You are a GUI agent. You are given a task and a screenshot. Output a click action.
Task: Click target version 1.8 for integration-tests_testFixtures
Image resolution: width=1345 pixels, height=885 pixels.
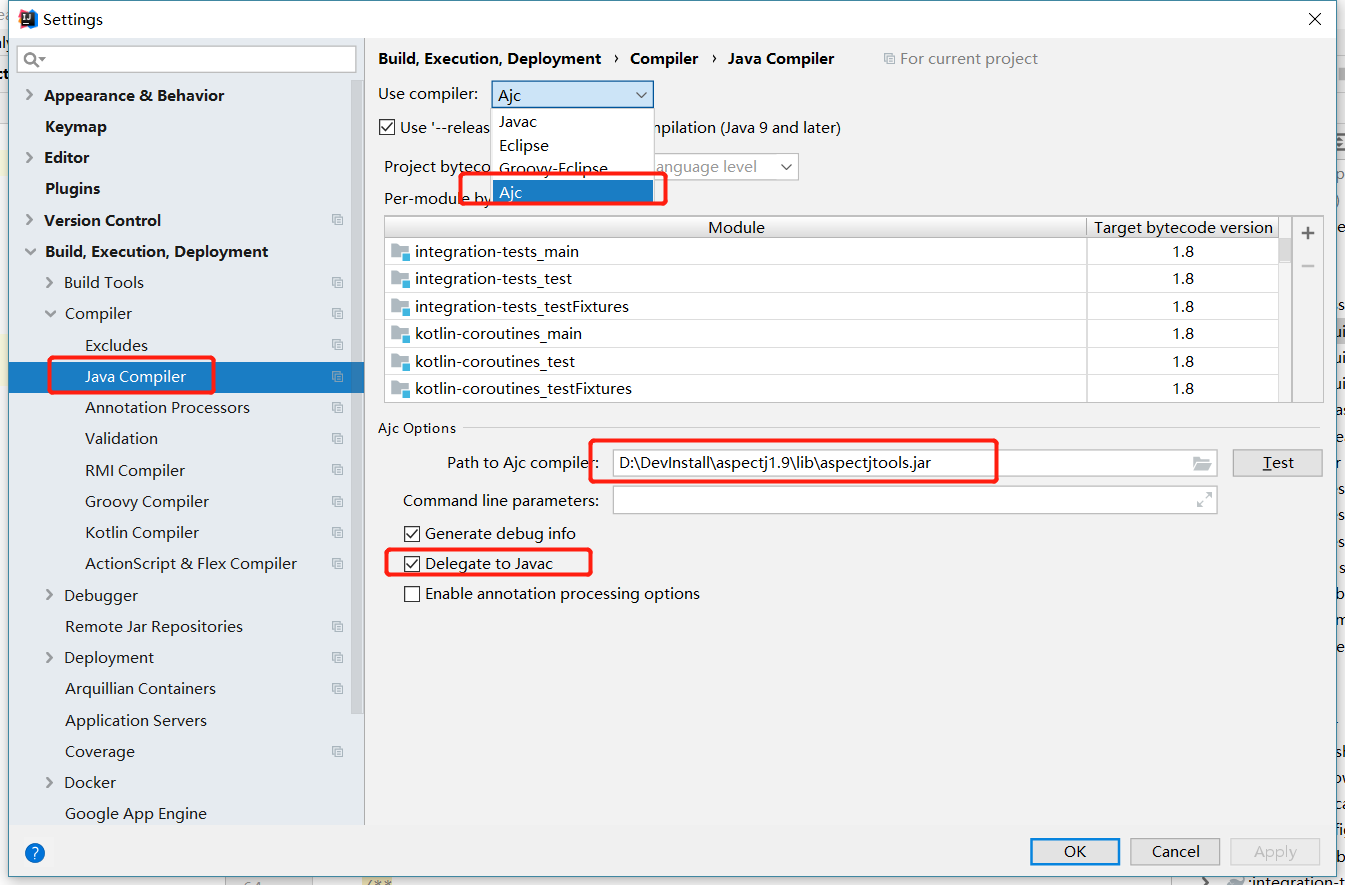1183,307
